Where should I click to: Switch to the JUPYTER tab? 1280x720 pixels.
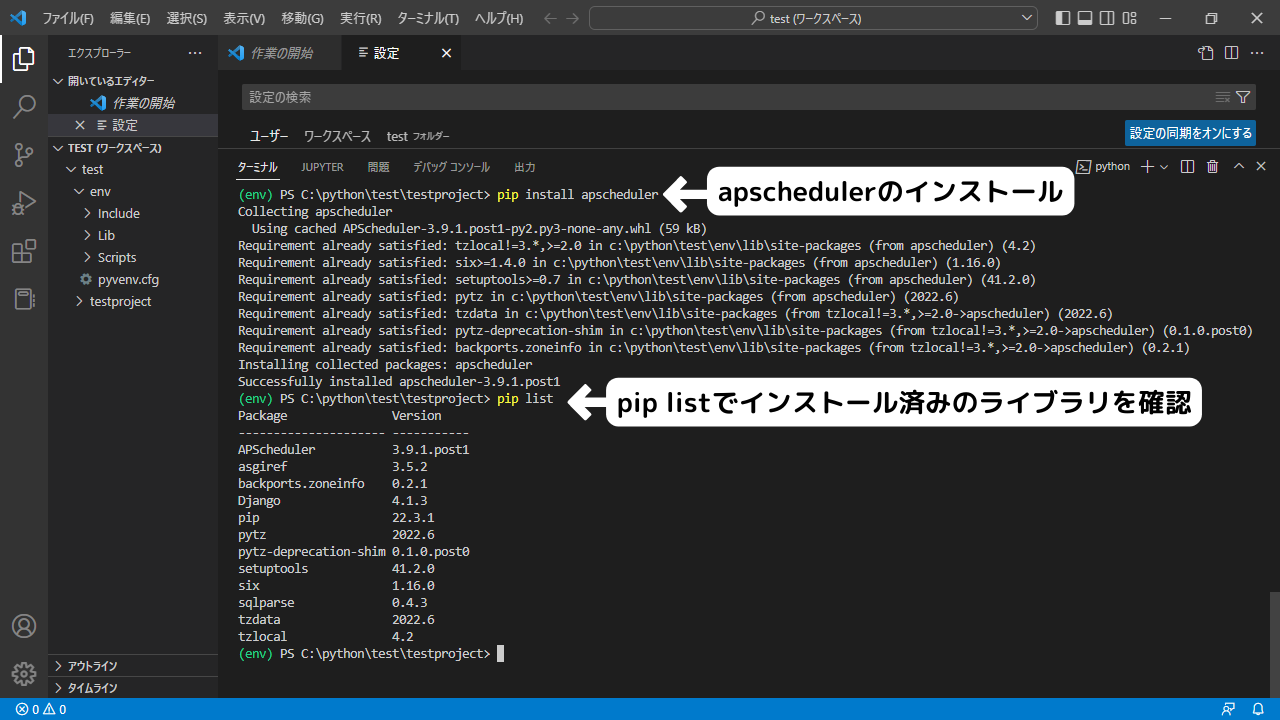click(x=322, y=167)
